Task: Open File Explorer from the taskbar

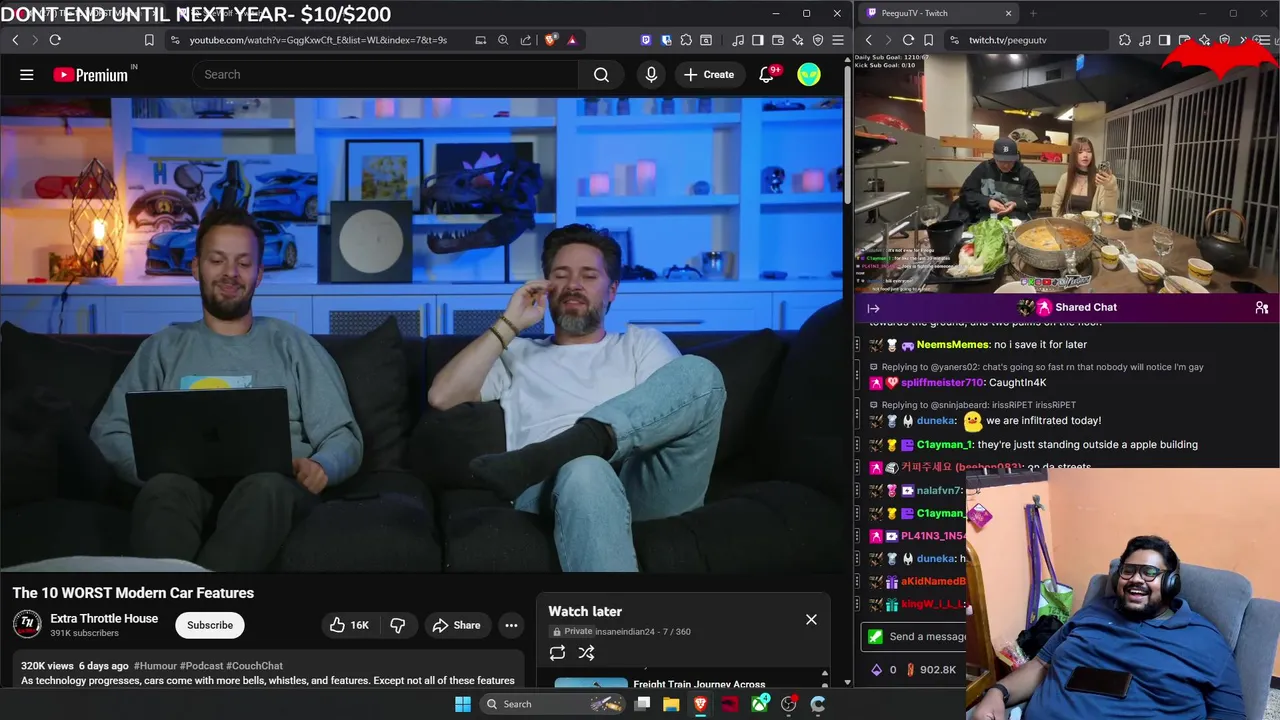Action: point(671,704)
